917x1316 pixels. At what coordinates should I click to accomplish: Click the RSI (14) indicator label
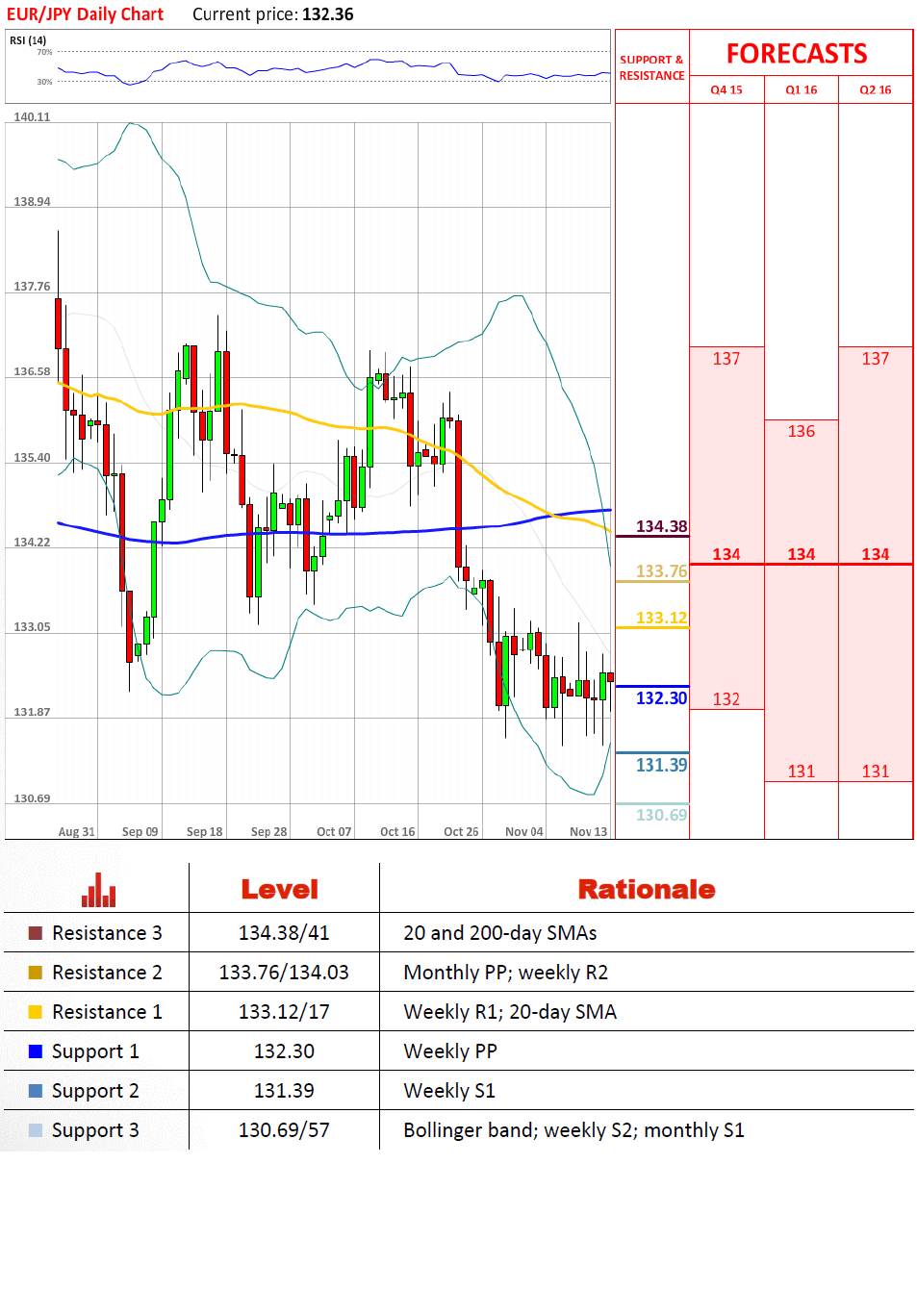click(x=28, y=40)
